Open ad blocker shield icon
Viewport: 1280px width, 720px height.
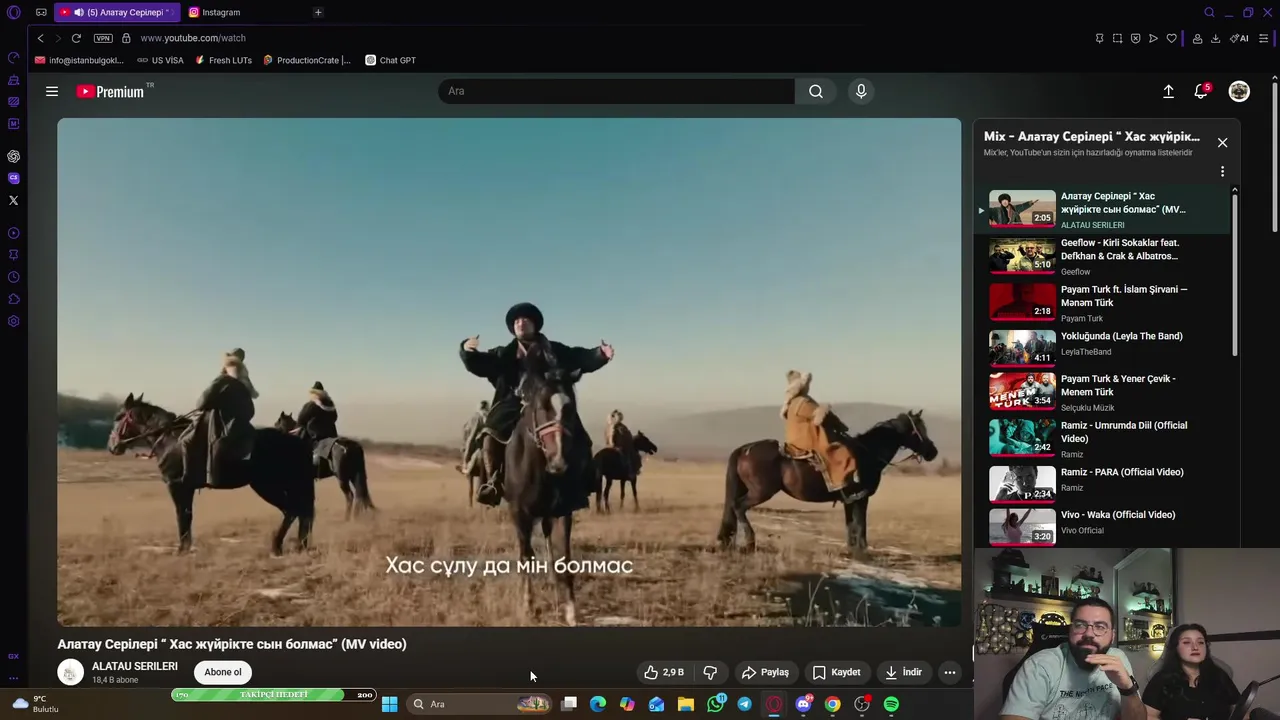(1135, 38)
